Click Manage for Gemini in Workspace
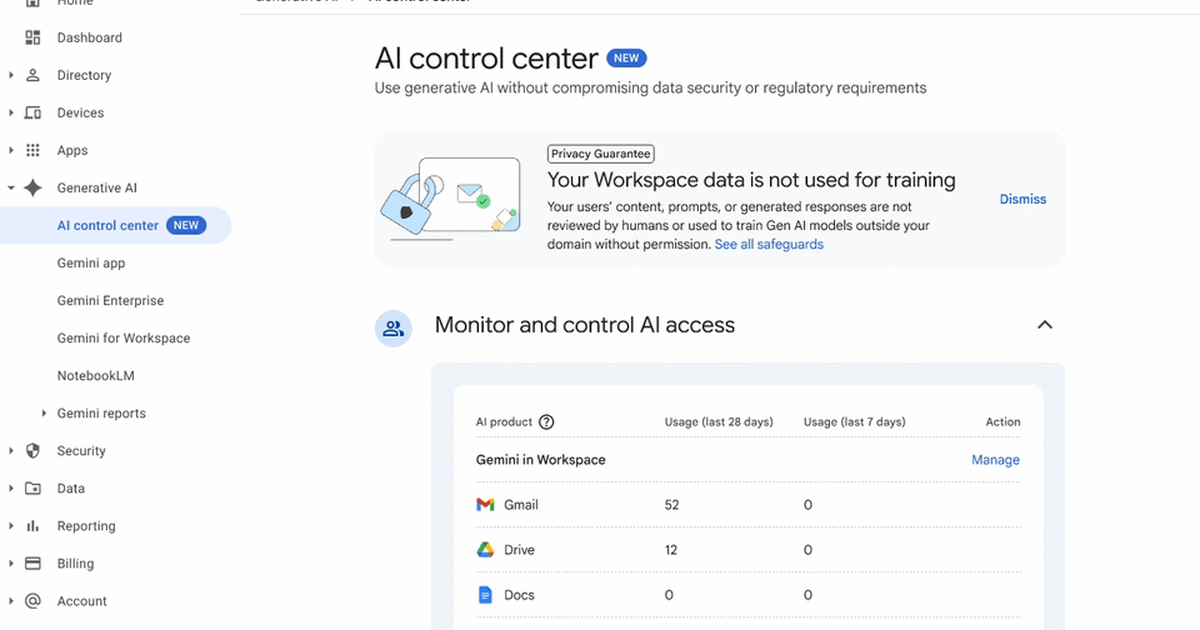1200x630 pixels. 996,460
